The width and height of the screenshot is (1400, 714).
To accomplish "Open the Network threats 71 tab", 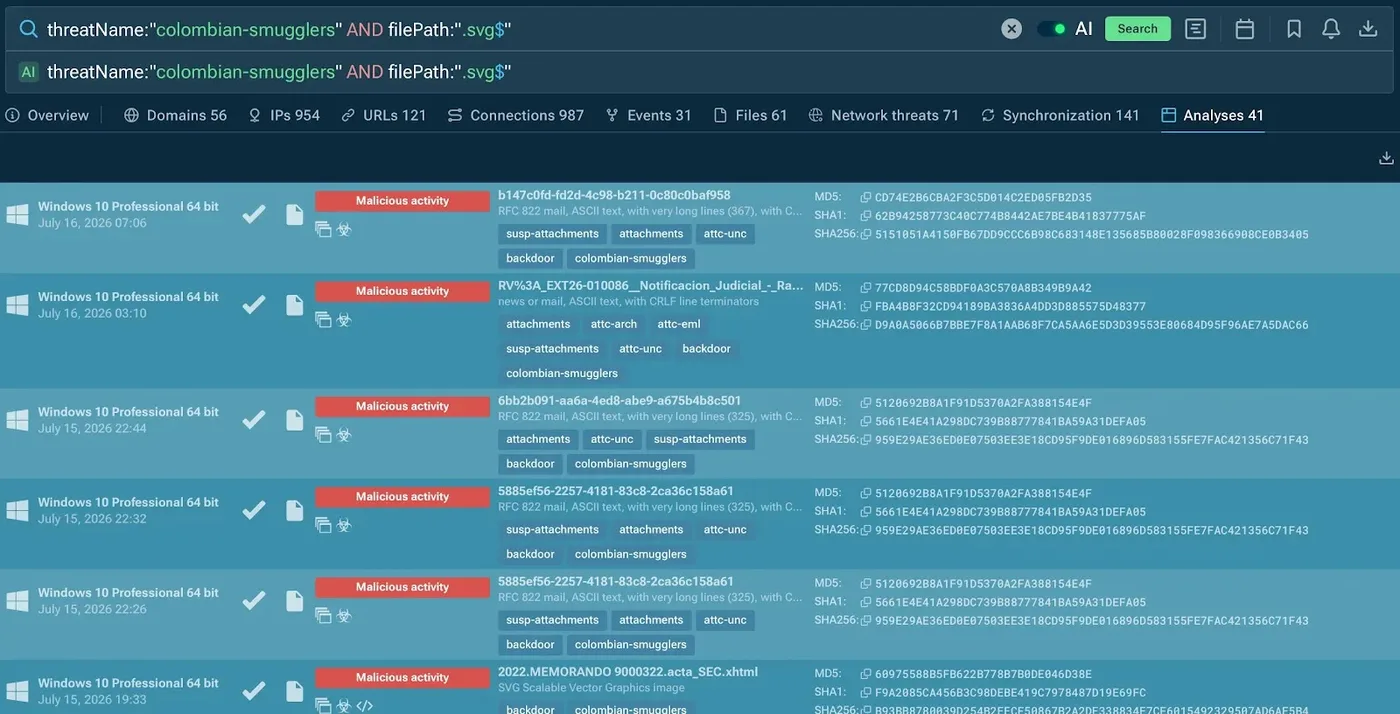I will pos(884,115).
